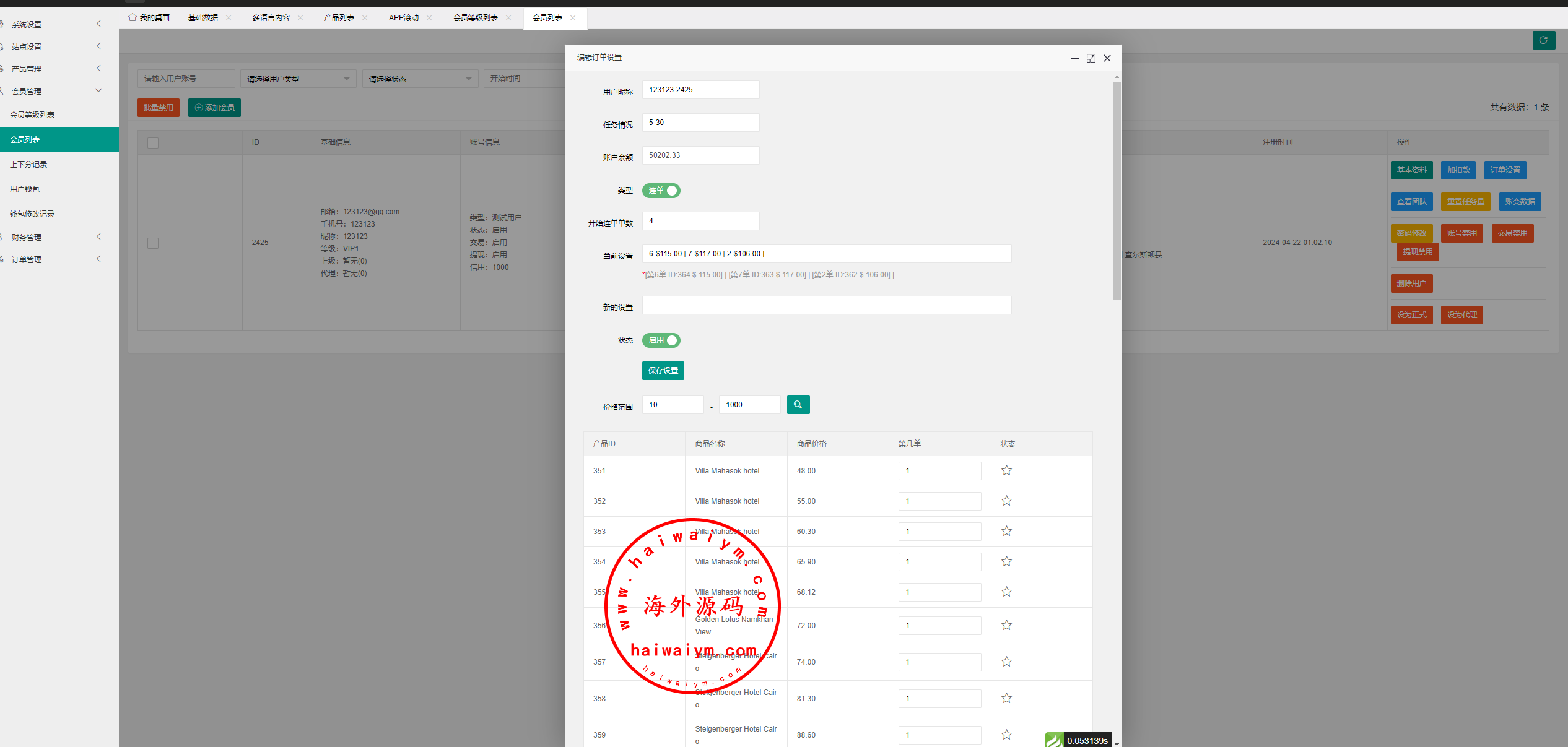Open the 请选择状态 dropdown
1568x747 pixels.
coord(420,79)
